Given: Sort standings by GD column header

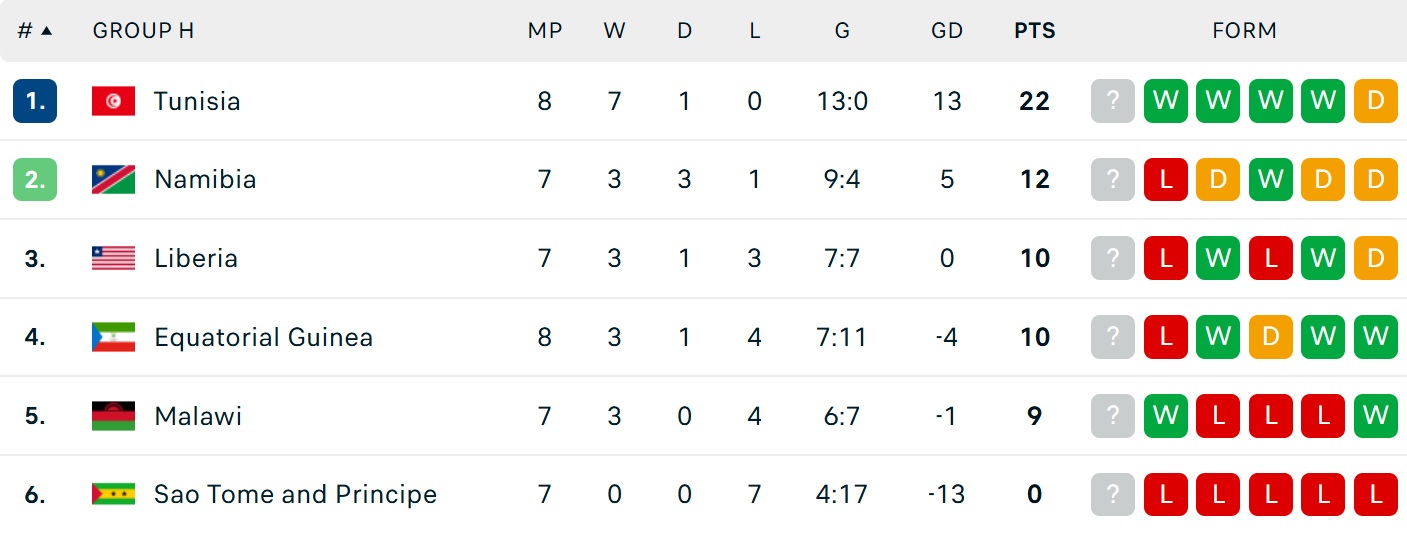Looking at the screenshot, I should (x=946, y=31).
